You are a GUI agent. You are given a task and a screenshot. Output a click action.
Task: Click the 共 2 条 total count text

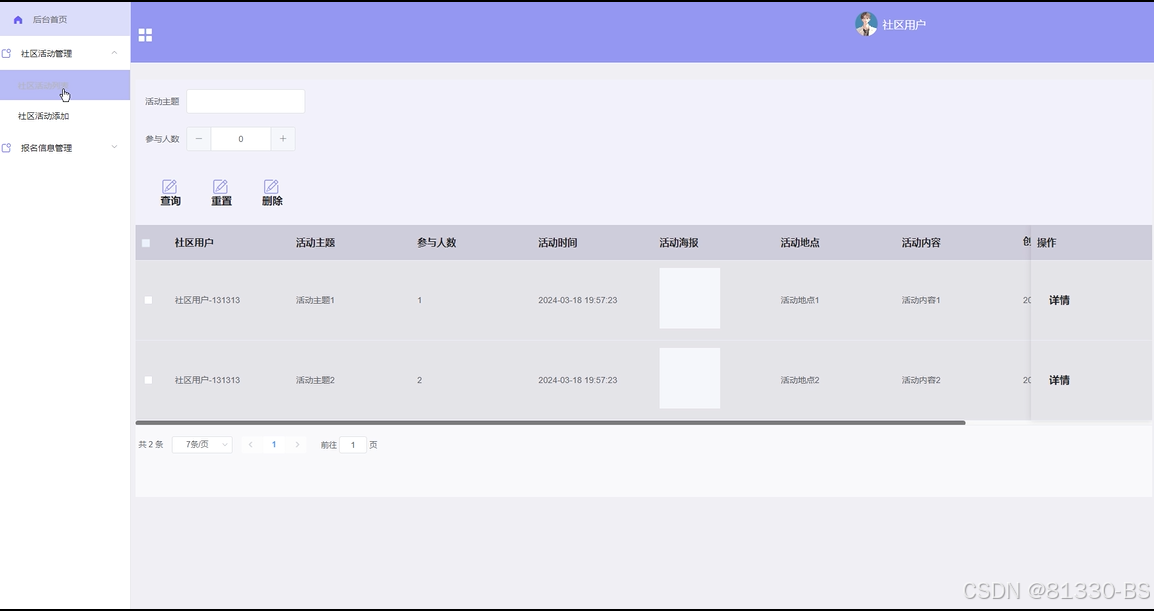(x=151, y=445)
